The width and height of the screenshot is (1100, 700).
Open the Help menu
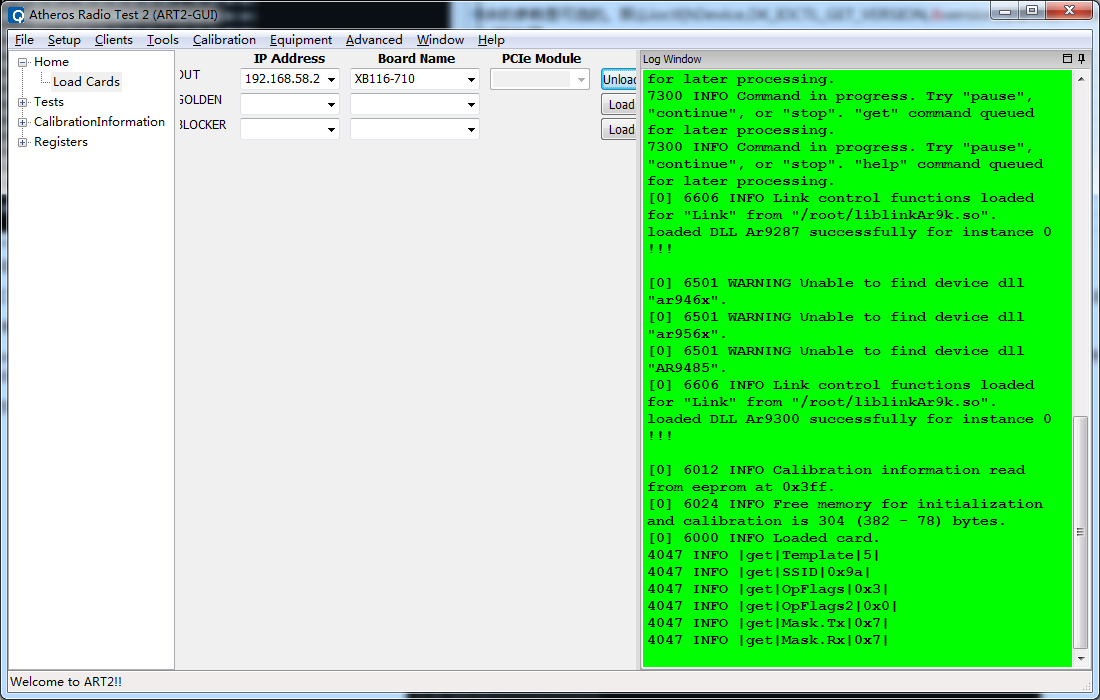point(491,40)
